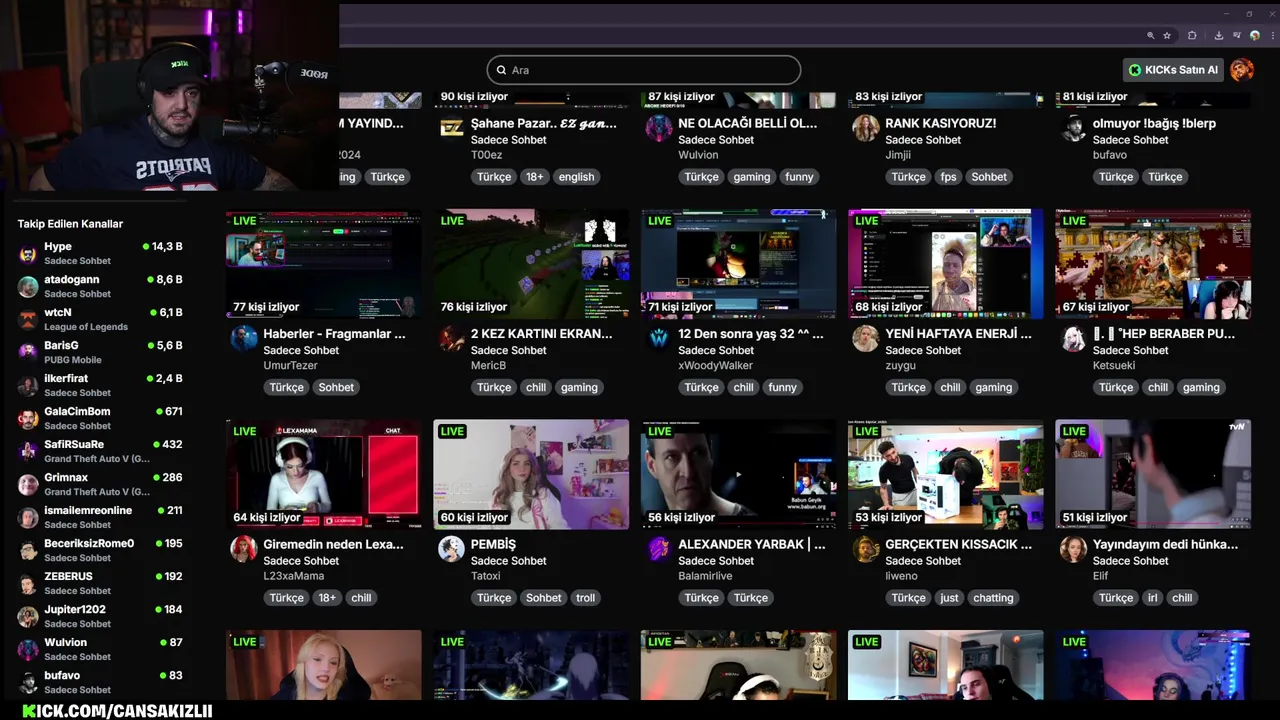Open SafiRSuaRe in followed channels list

click(100, 452)
